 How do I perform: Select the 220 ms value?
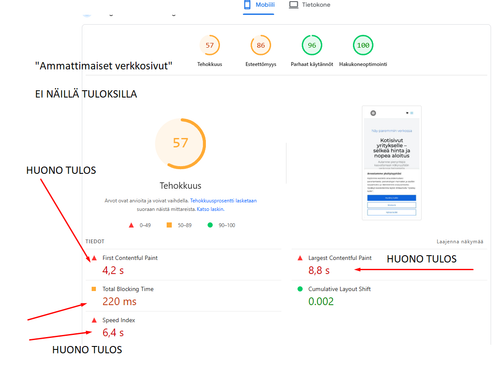pyautogui.click(x=119, y=301)
